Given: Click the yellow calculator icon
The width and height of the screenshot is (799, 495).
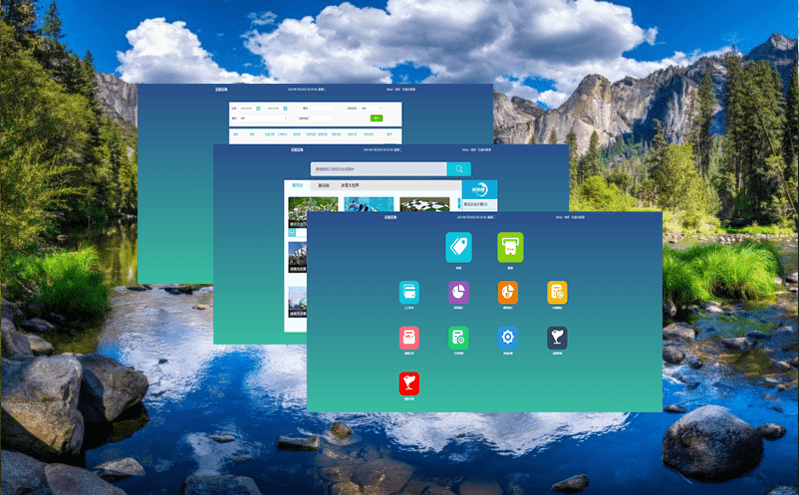Looking at the screenshot, I should pos(557,292).
